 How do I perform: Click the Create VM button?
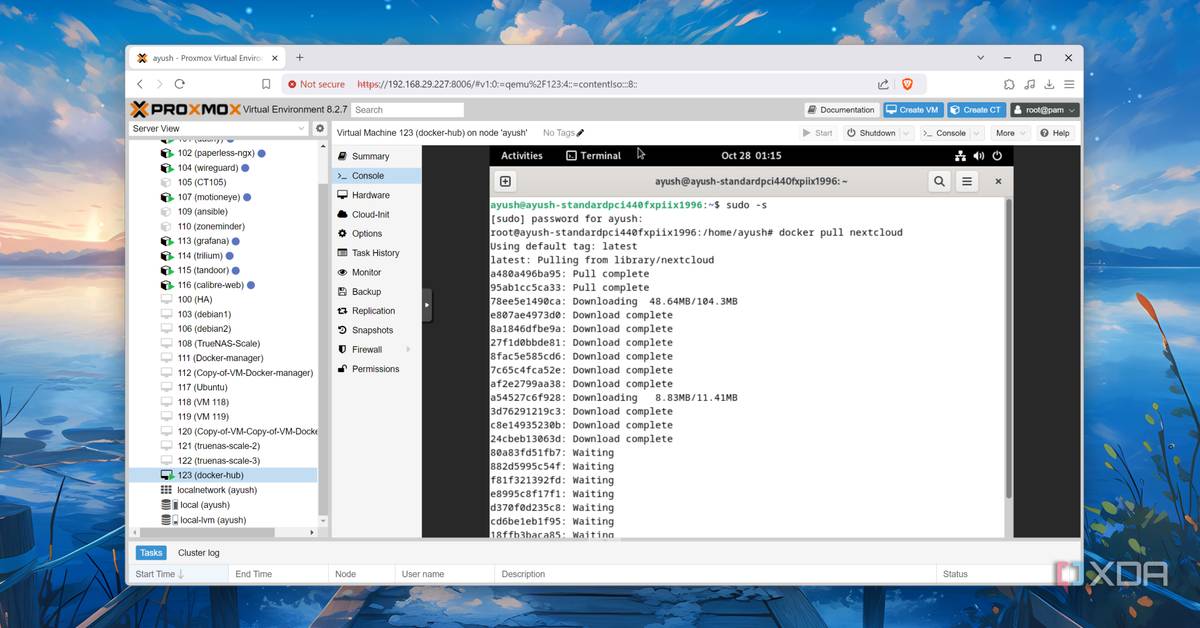point(912,110)
